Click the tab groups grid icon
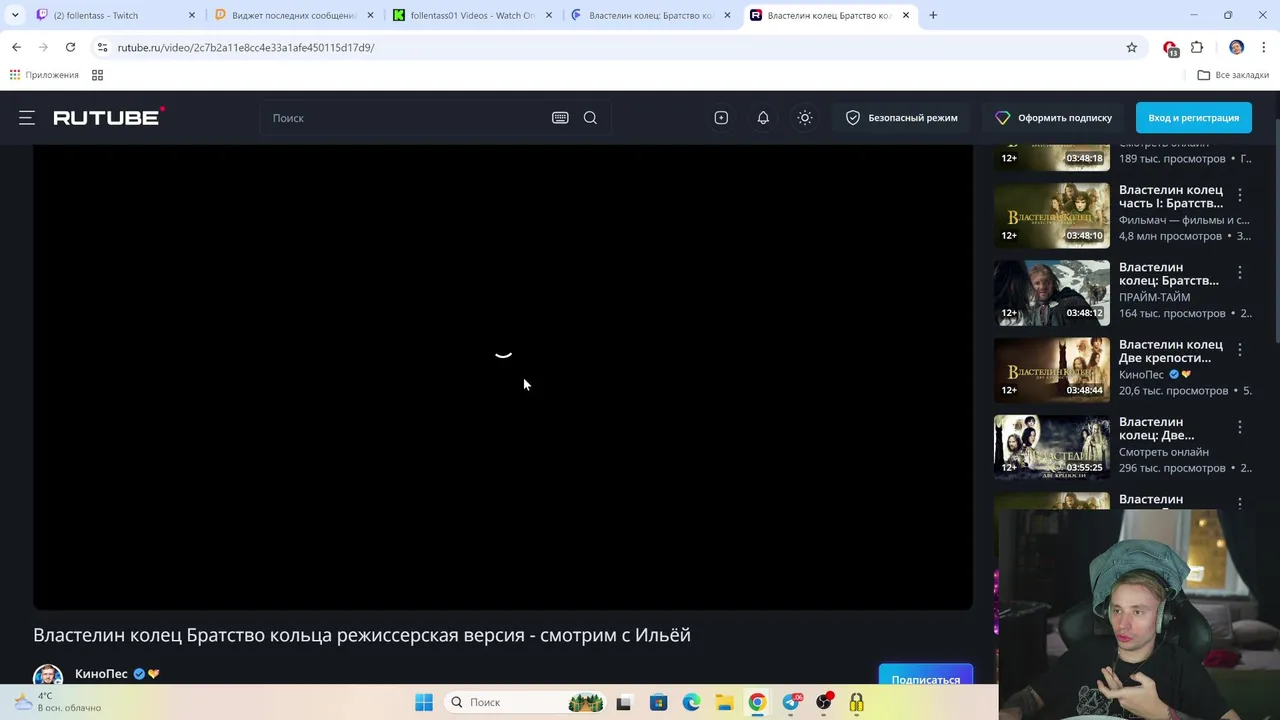This screenshot has width=1280, height=720. [x=97, y=75]
